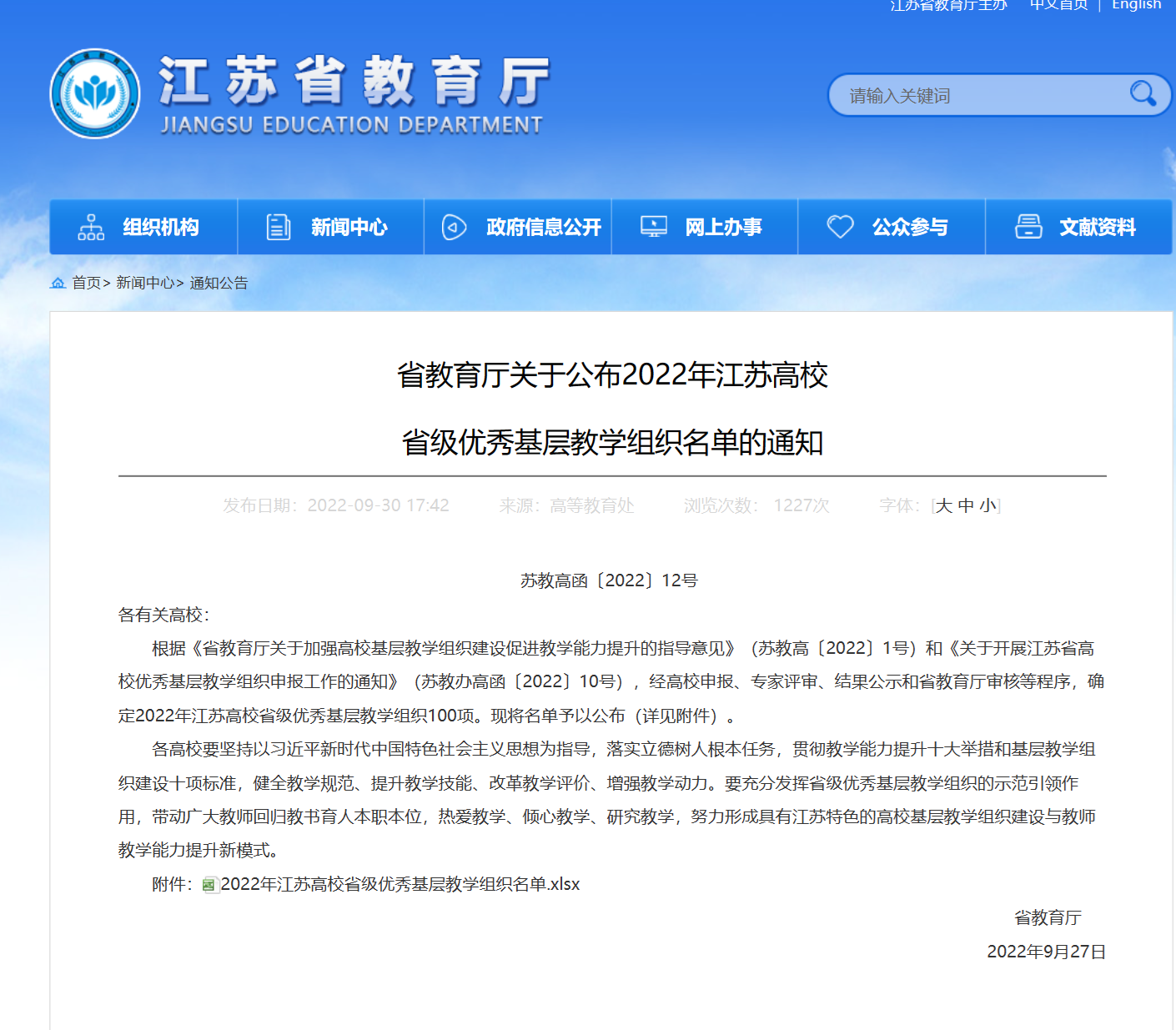
Task: Click the home icon in breadcrumb
Action: pos(58,283)
